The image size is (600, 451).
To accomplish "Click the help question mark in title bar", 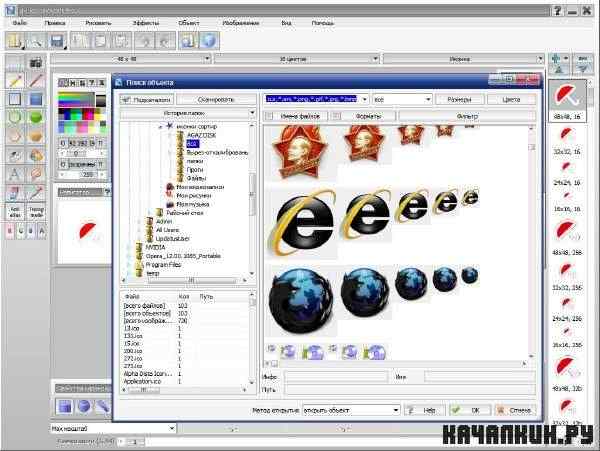I will click(558, 11).
